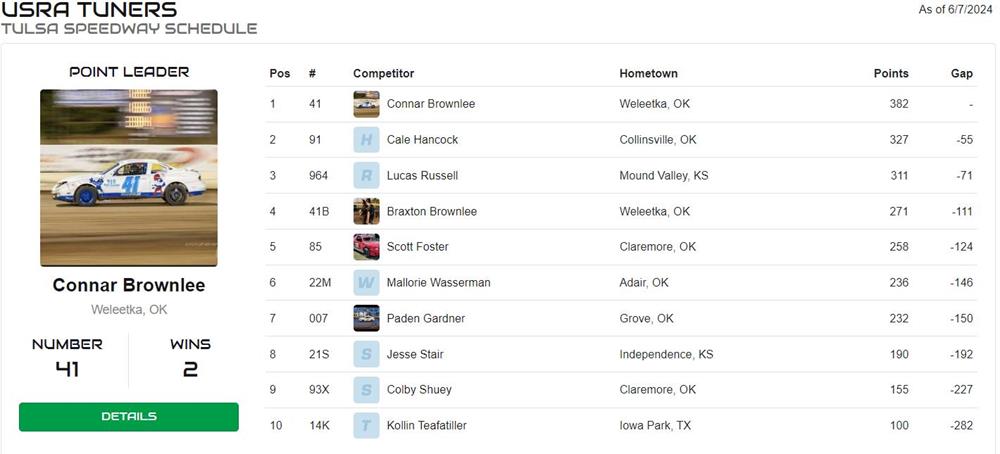The image size is (1000, 454).
Task: Click the Competitor column header
Action: coord(383,74)
